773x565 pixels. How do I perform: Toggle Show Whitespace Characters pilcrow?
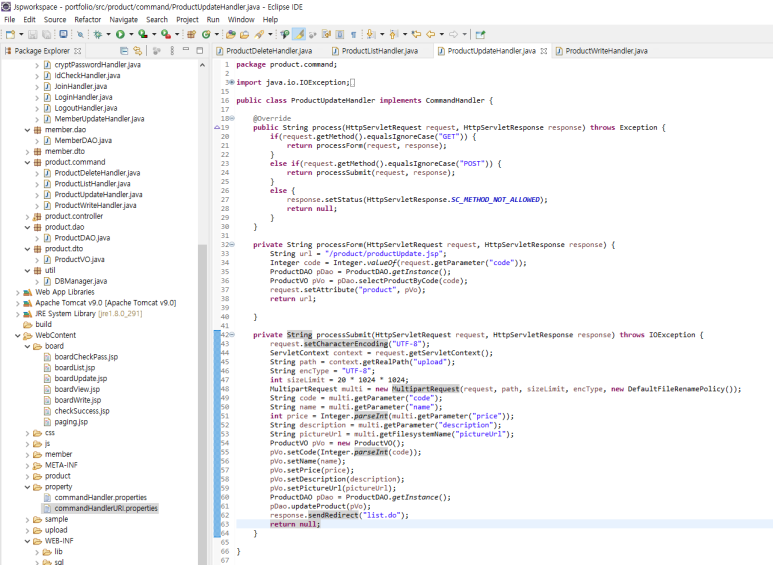353,35
